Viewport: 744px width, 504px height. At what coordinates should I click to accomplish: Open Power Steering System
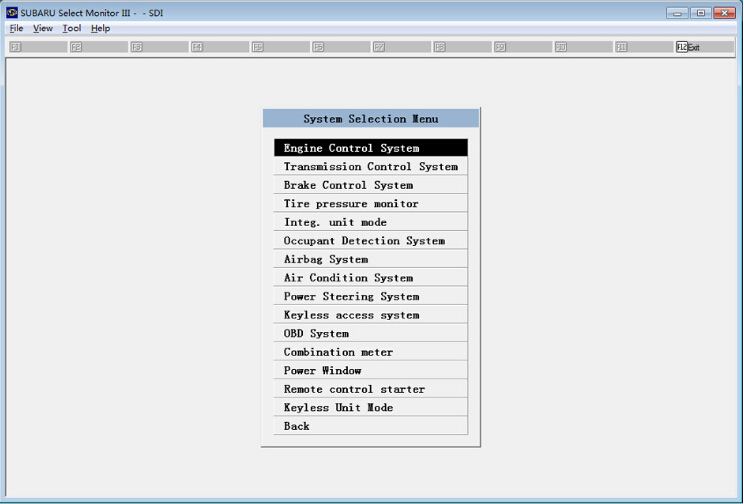(371, 296)
